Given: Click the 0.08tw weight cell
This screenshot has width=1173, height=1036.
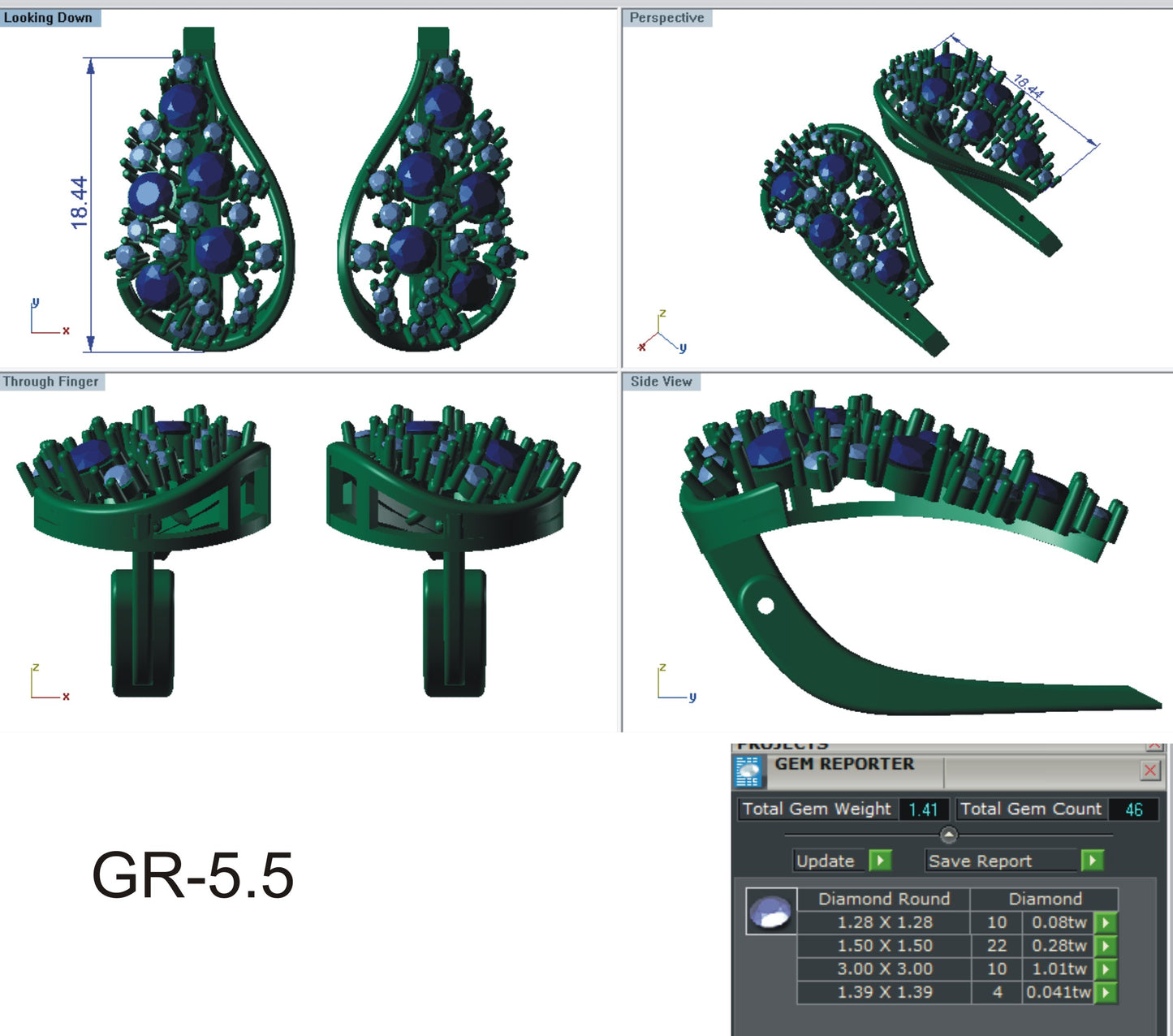Looking at the screenshot, I should tap(1059, 922).
